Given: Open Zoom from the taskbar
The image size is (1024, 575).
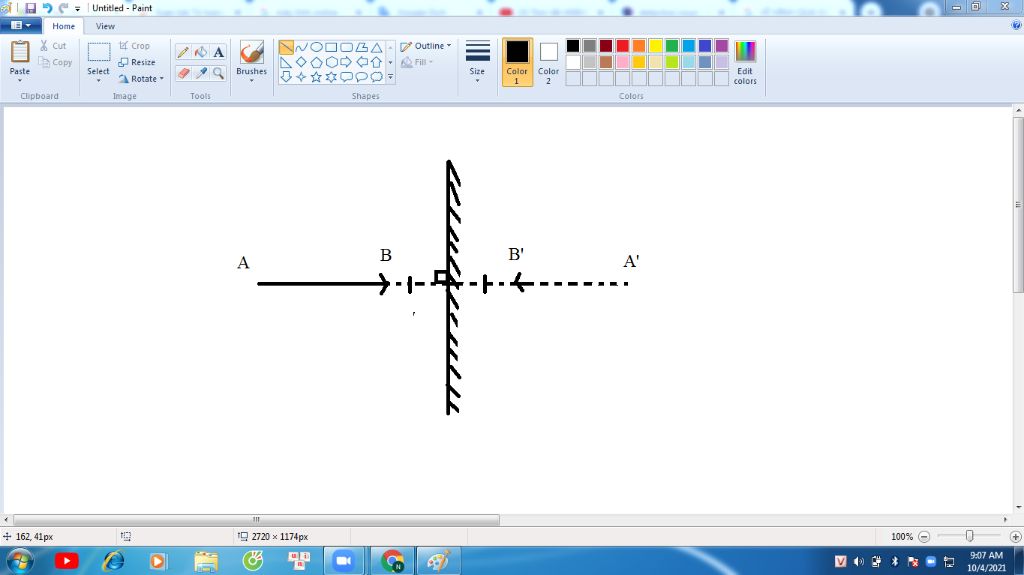Looking at the screenshot, I should coord(344,561).
